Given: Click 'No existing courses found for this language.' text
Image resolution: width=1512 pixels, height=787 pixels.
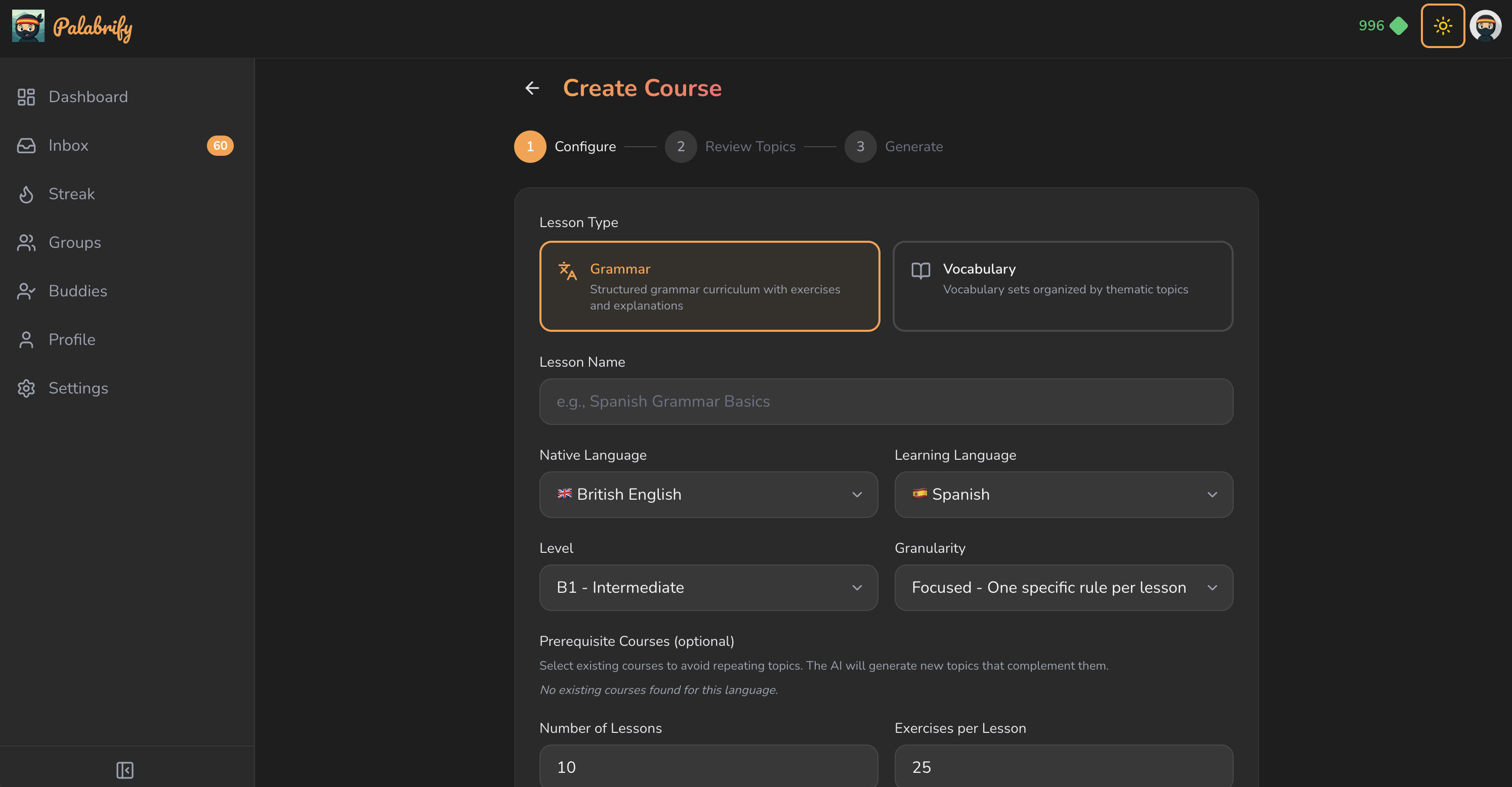Looking at the screenshot, I should (x=658, y=690).
